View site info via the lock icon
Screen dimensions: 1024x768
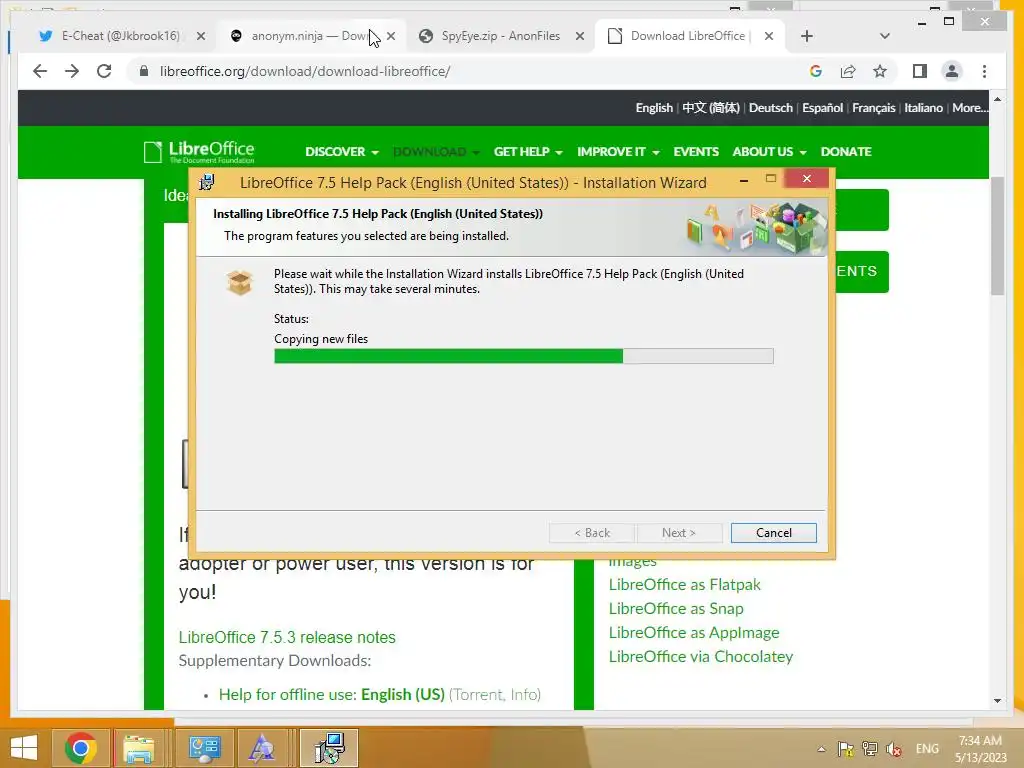coord(144,71)
